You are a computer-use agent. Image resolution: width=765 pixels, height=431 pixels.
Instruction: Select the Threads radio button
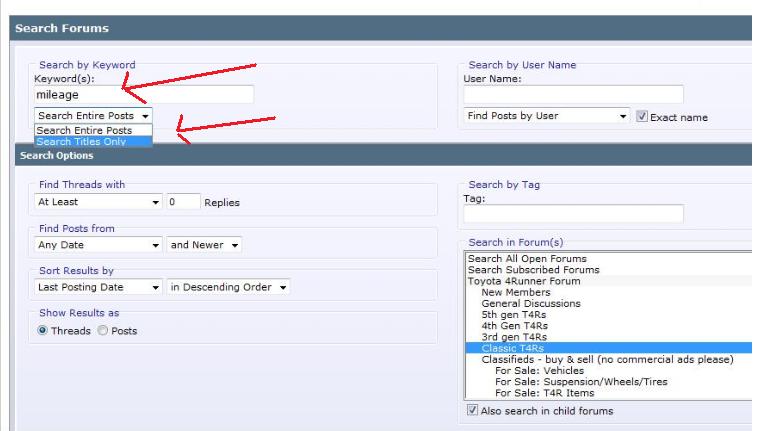(x=42, y=330)
